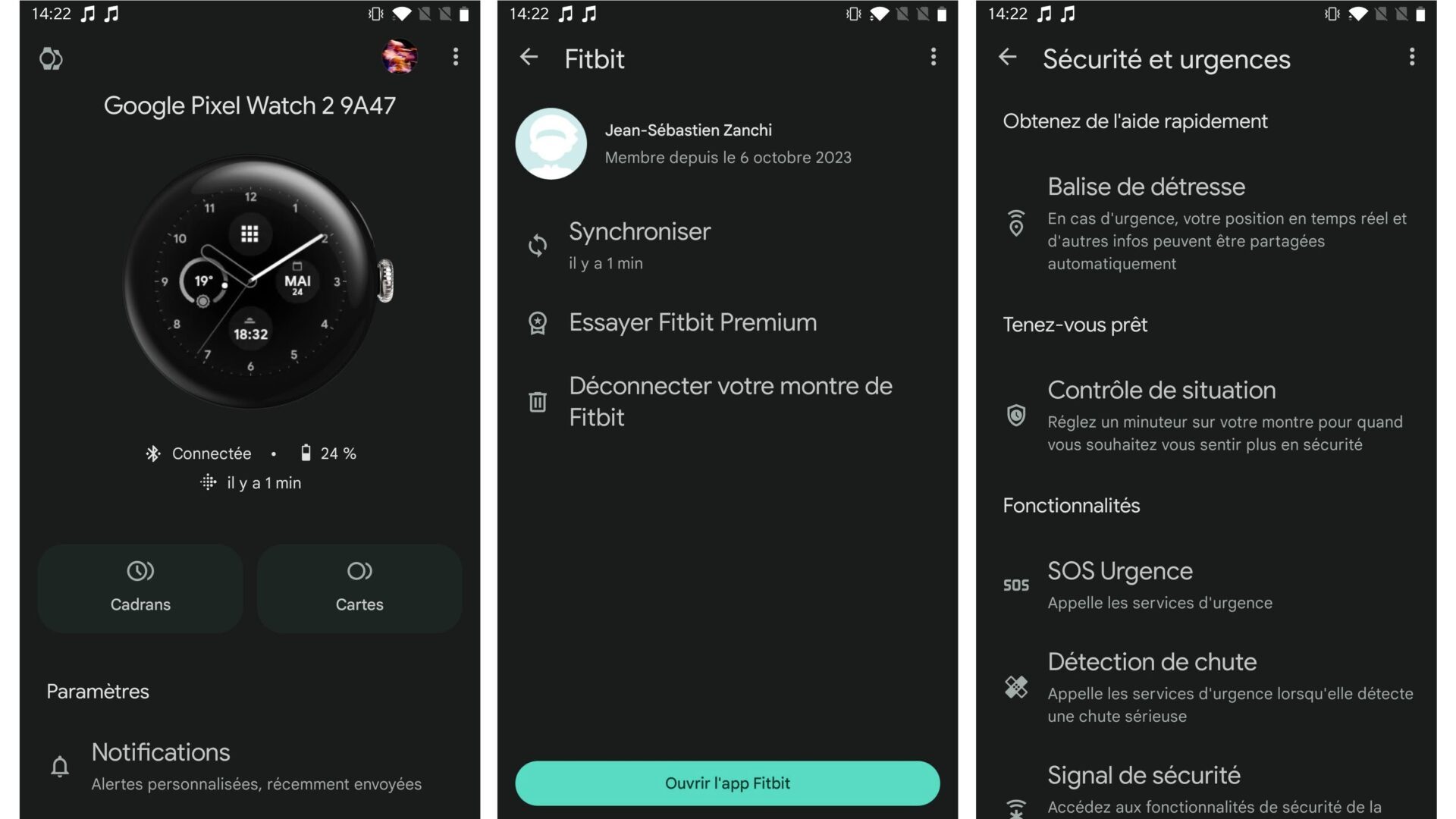The image size is (1456, 819).
Task: Open Cartes map settings
Action: pos(358,585)
